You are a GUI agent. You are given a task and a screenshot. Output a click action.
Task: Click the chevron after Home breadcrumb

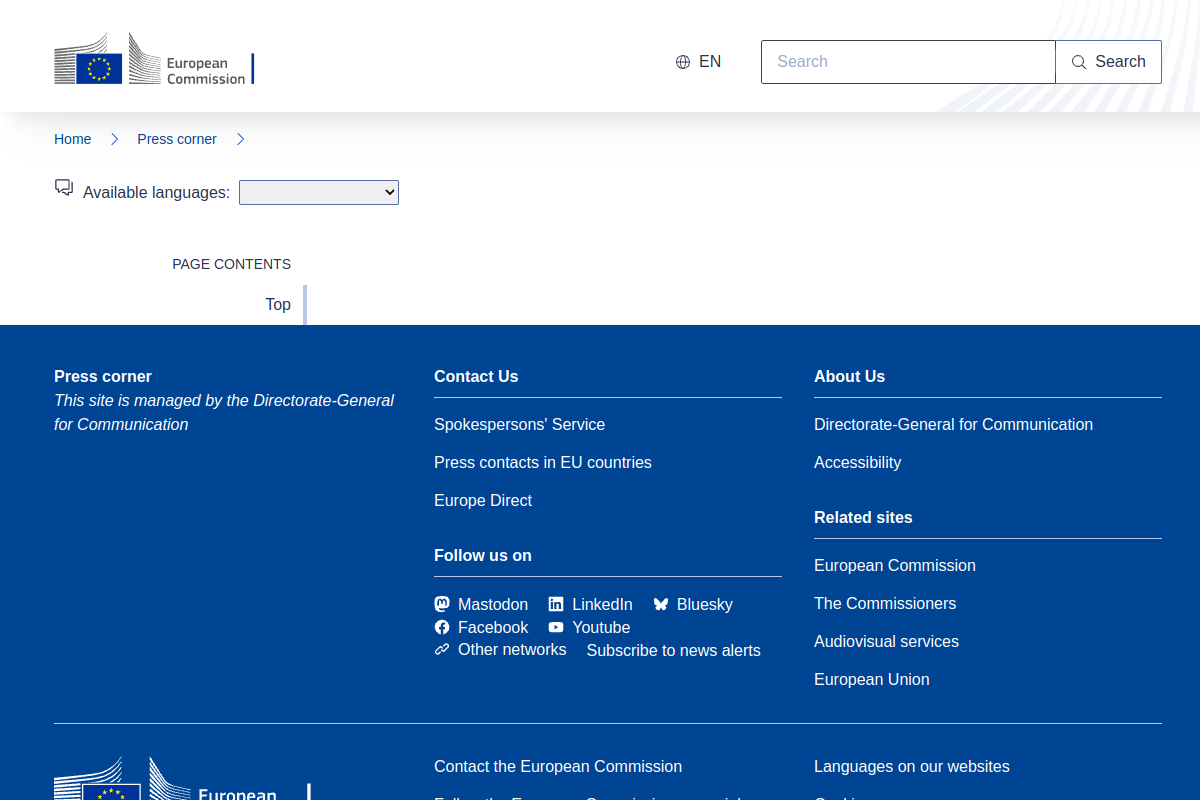[115, 139]
